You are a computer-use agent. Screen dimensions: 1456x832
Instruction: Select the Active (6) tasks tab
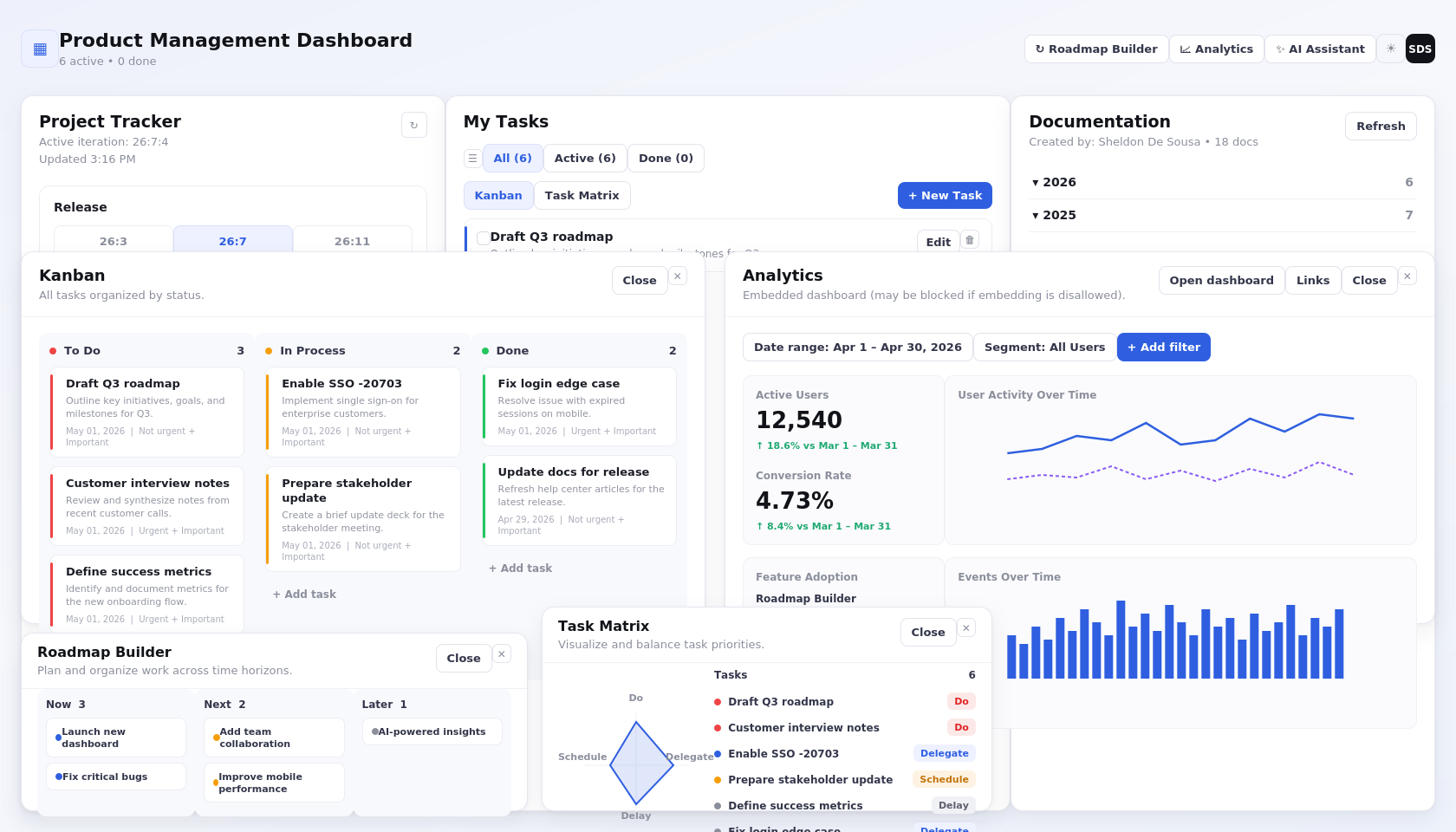pos(585,159)
